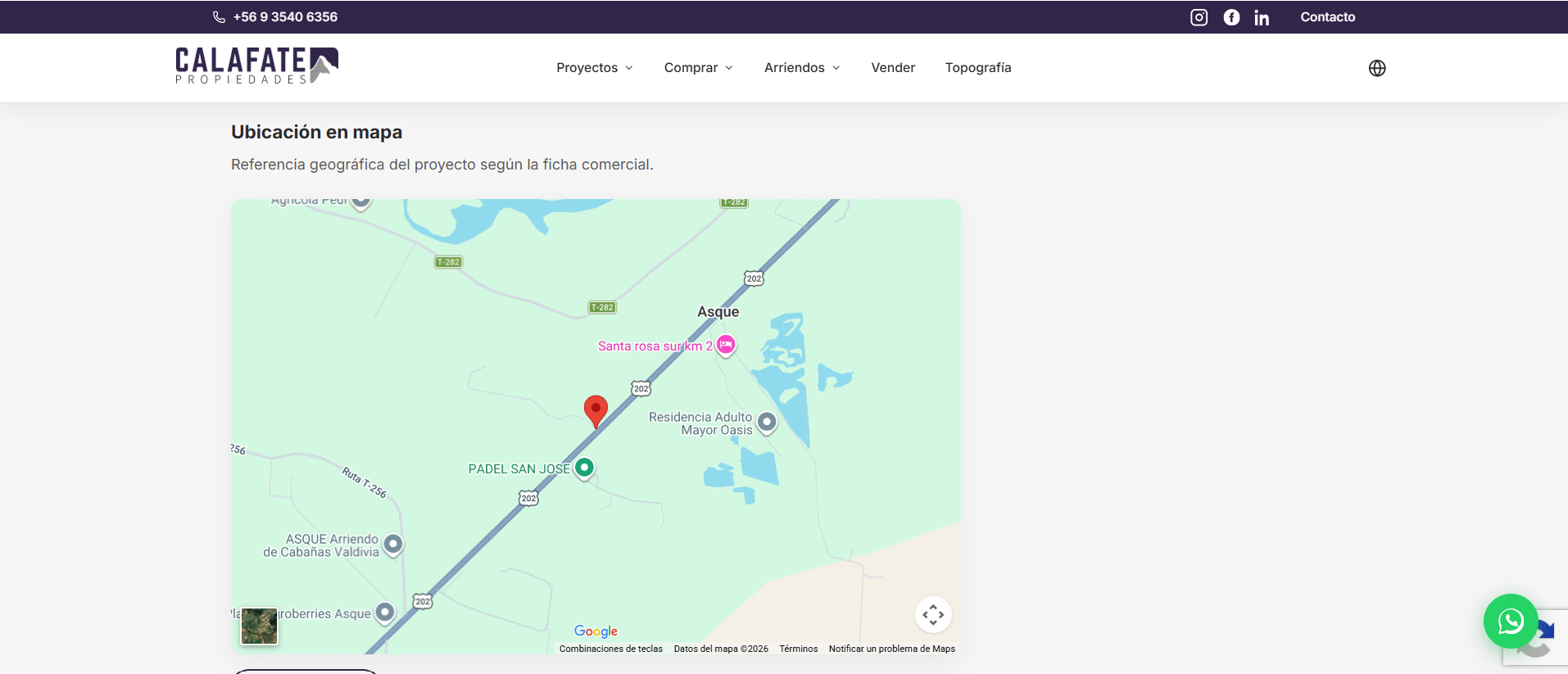Image resolution: width=1568 pixels, height=674 pixels.
Task: Open the Facebook page icon
Action: point(1231,17)
